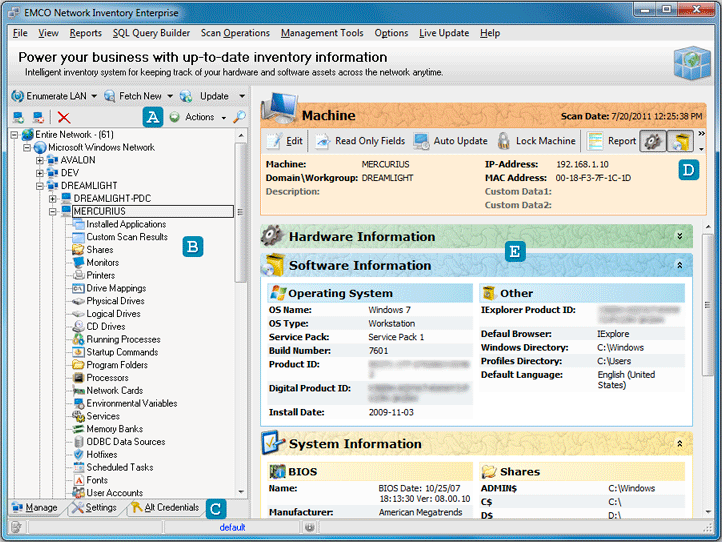Image resolution: width=722 pixels, height=542 pixels.
Task: Select Fonts in the tree
Action: (x=97, y=480)
